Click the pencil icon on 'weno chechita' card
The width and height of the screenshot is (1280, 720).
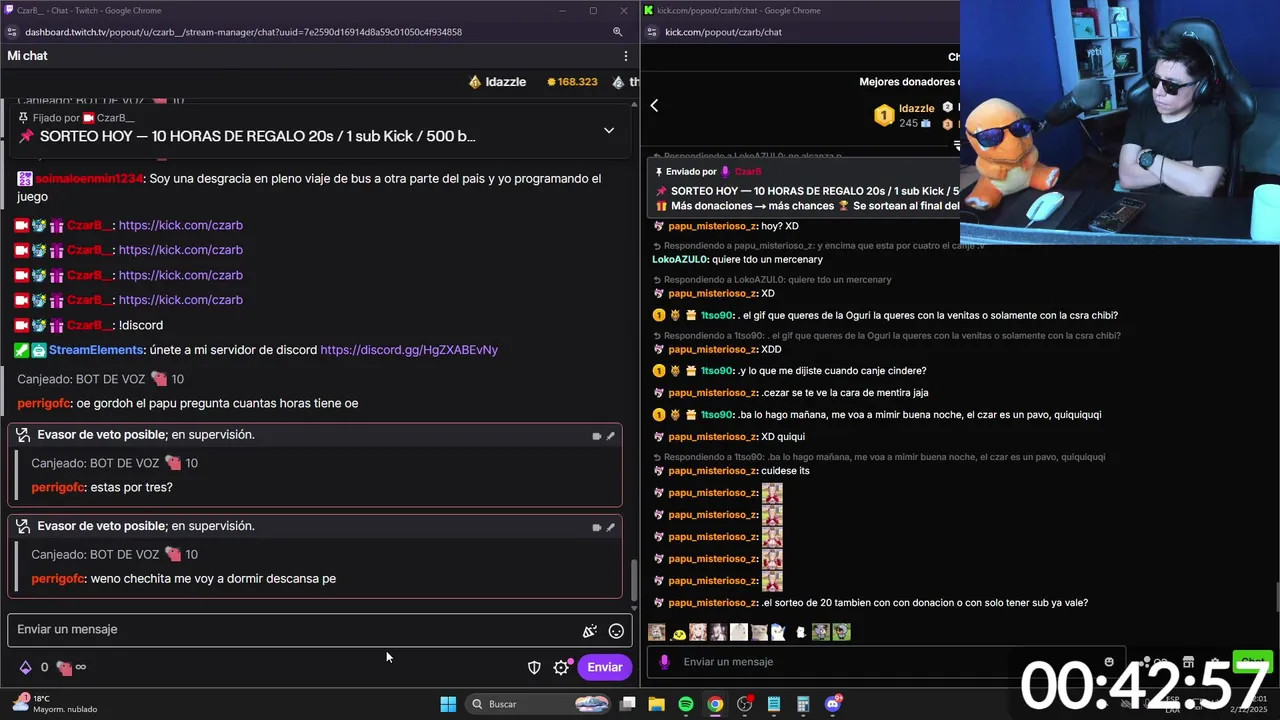610,527
